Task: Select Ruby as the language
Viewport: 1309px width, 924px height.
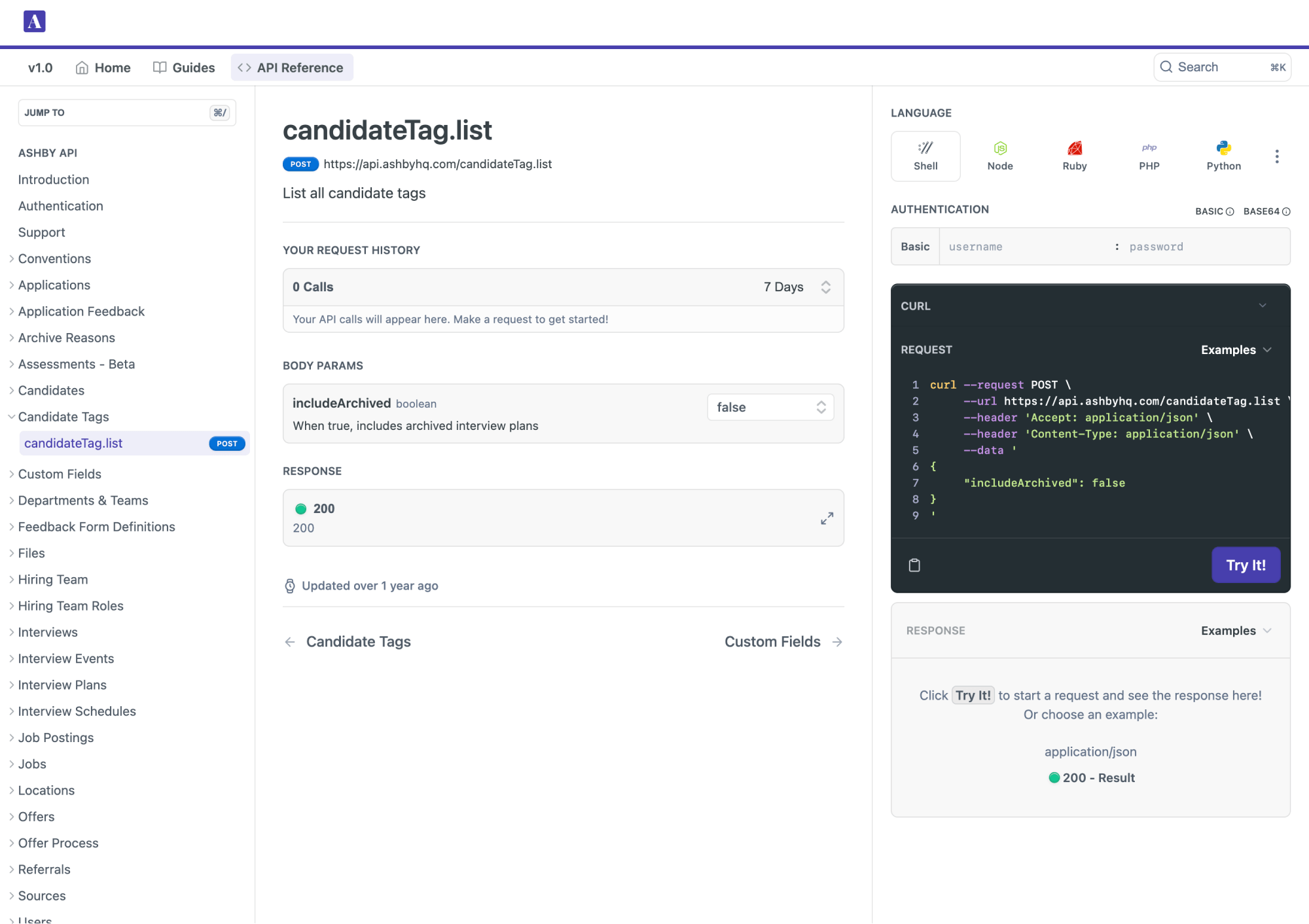Action: click(x=1073, y=154)
